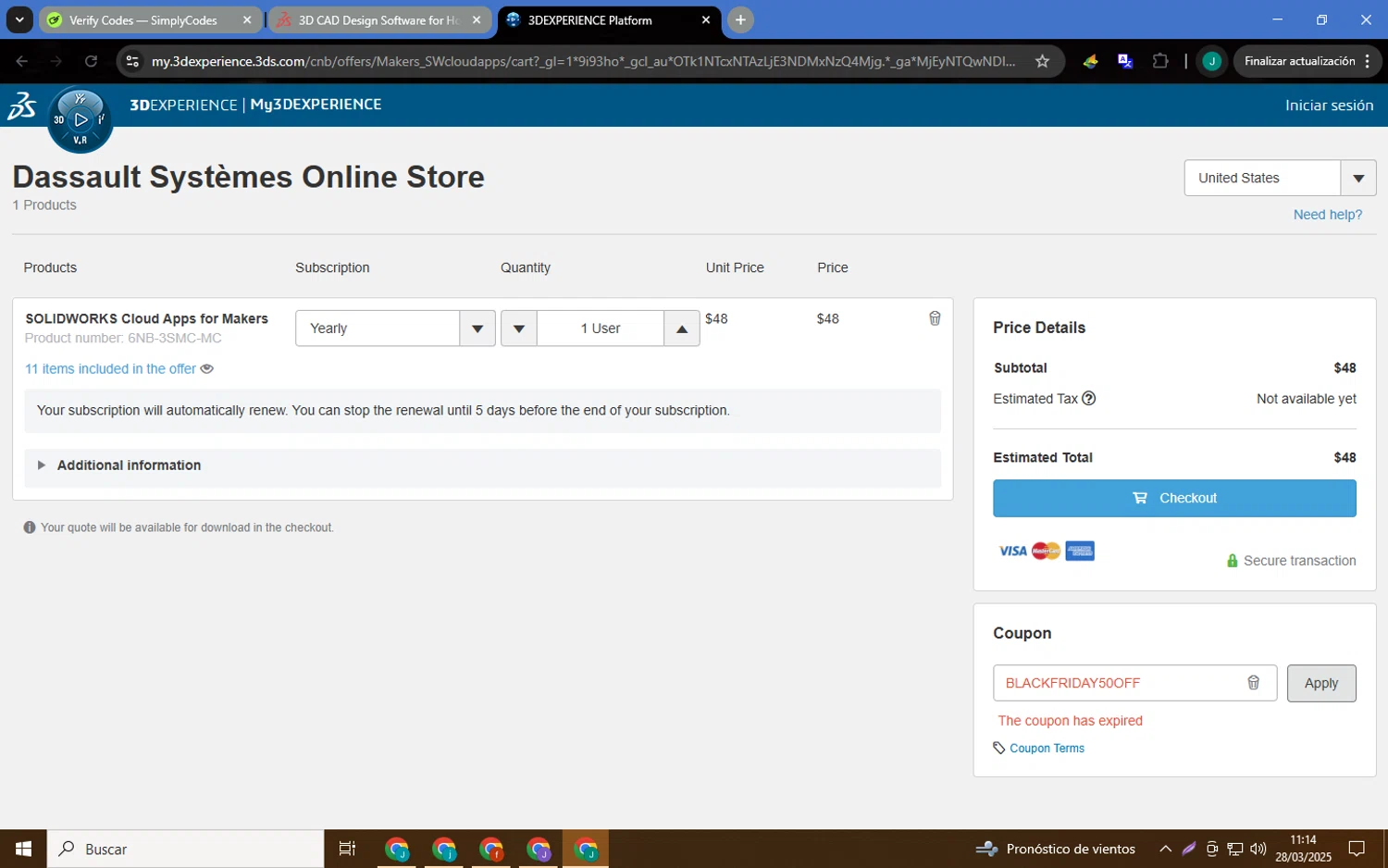This screenshot has height=868, width=1388.
Task: Click Iniciar sesión to log in
Action: [x=1329, y=105]
